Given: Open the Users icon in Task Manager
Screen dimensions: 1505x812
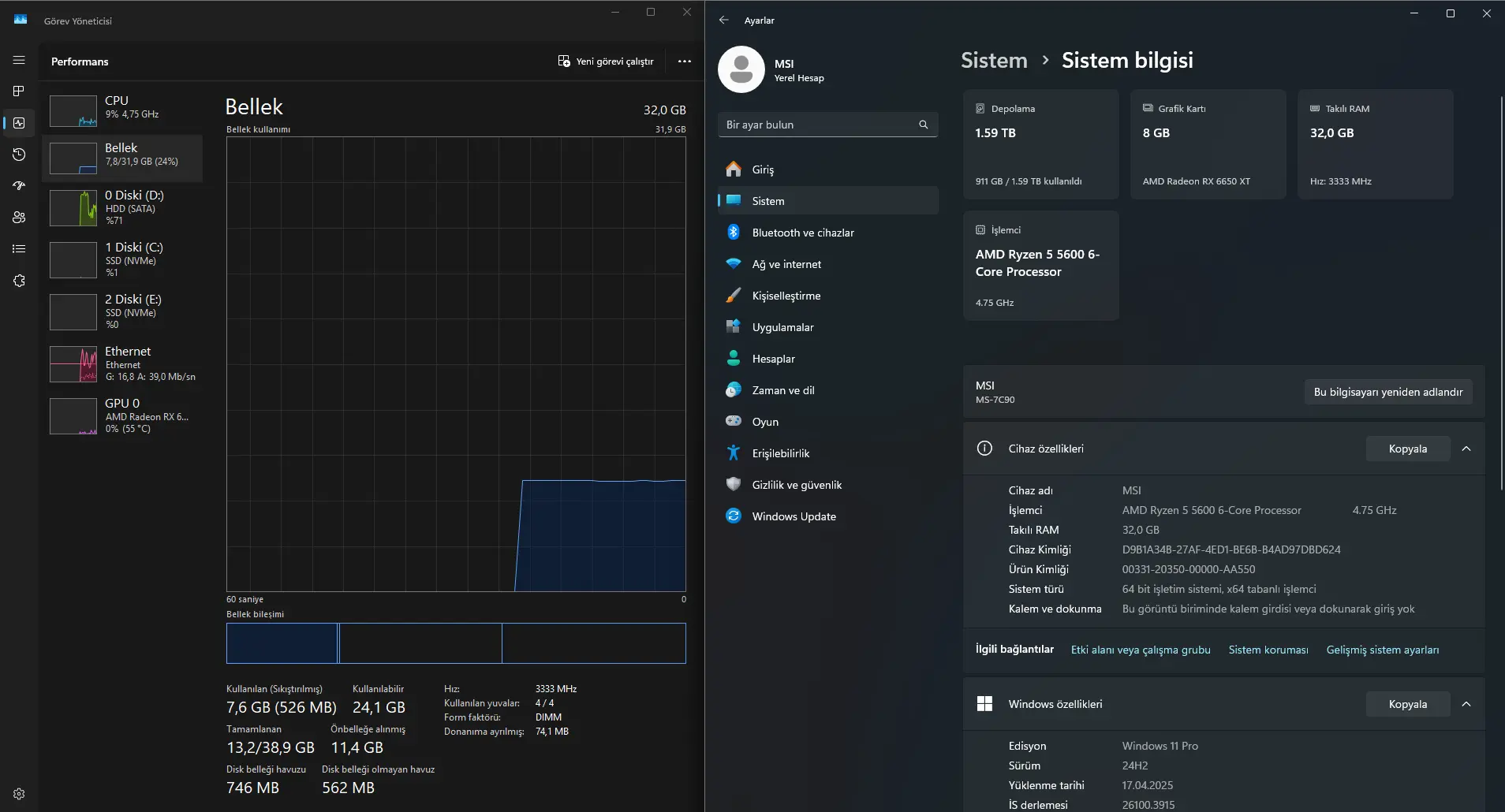Looking at the screenshot, I should (19, 218).
